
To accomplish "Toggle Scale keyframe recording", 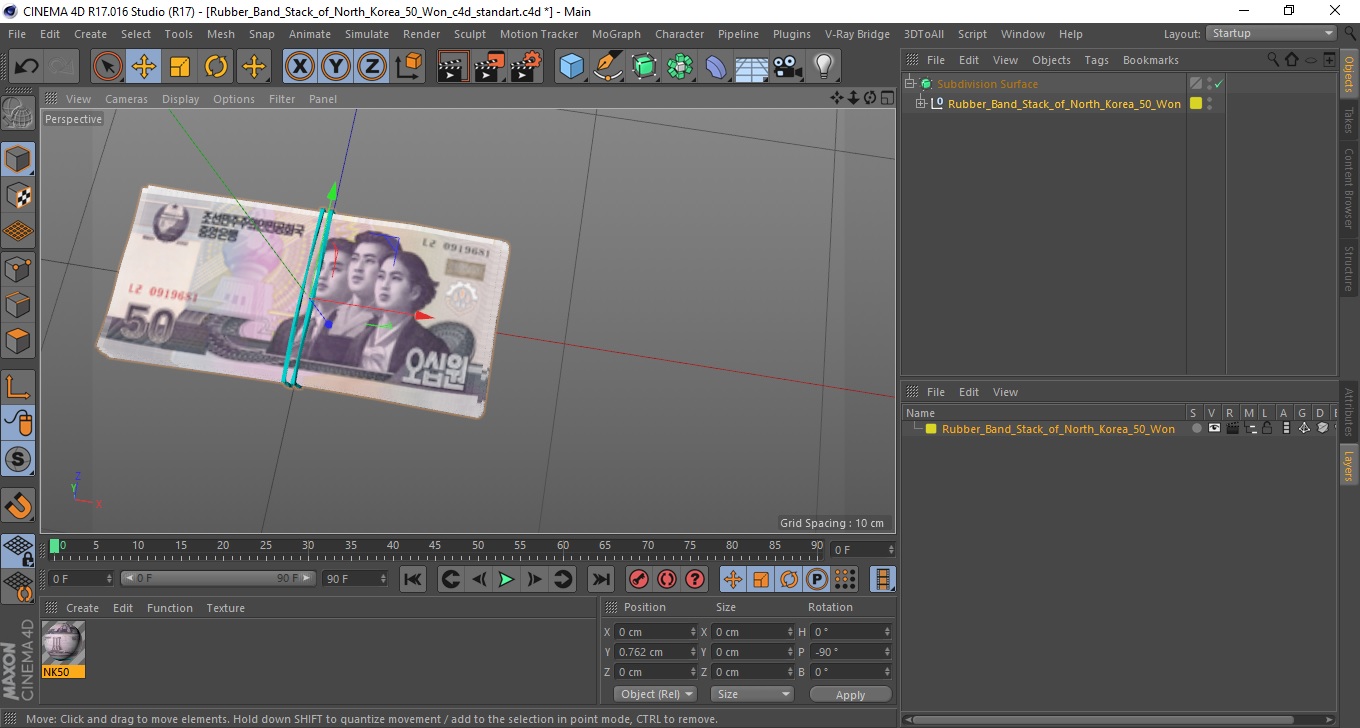I will [761, 579].
